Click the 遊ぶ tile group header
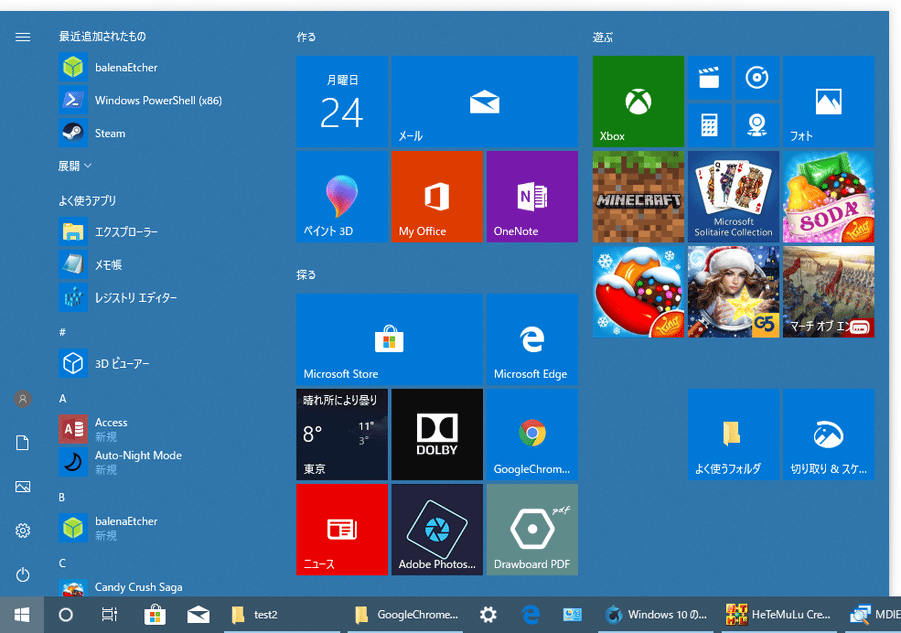The image size is (901, 633). 603,37
